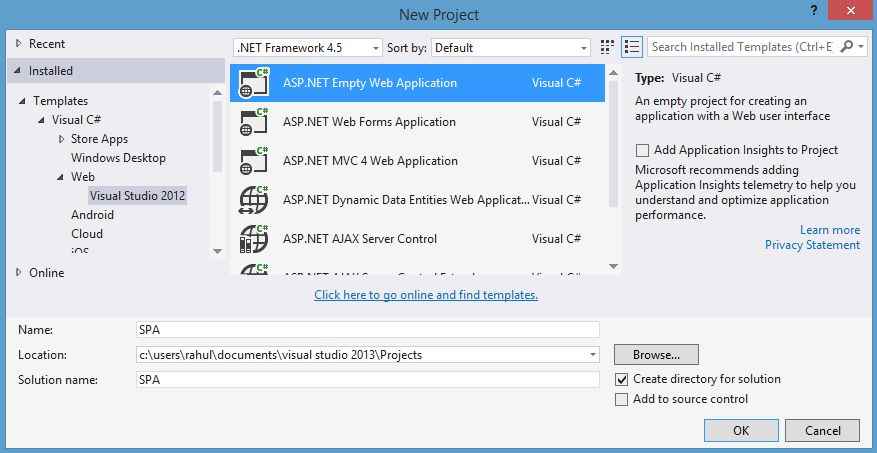
Task: Click the ASP.NET Web Forms Application icon
Action: point(254,122)
